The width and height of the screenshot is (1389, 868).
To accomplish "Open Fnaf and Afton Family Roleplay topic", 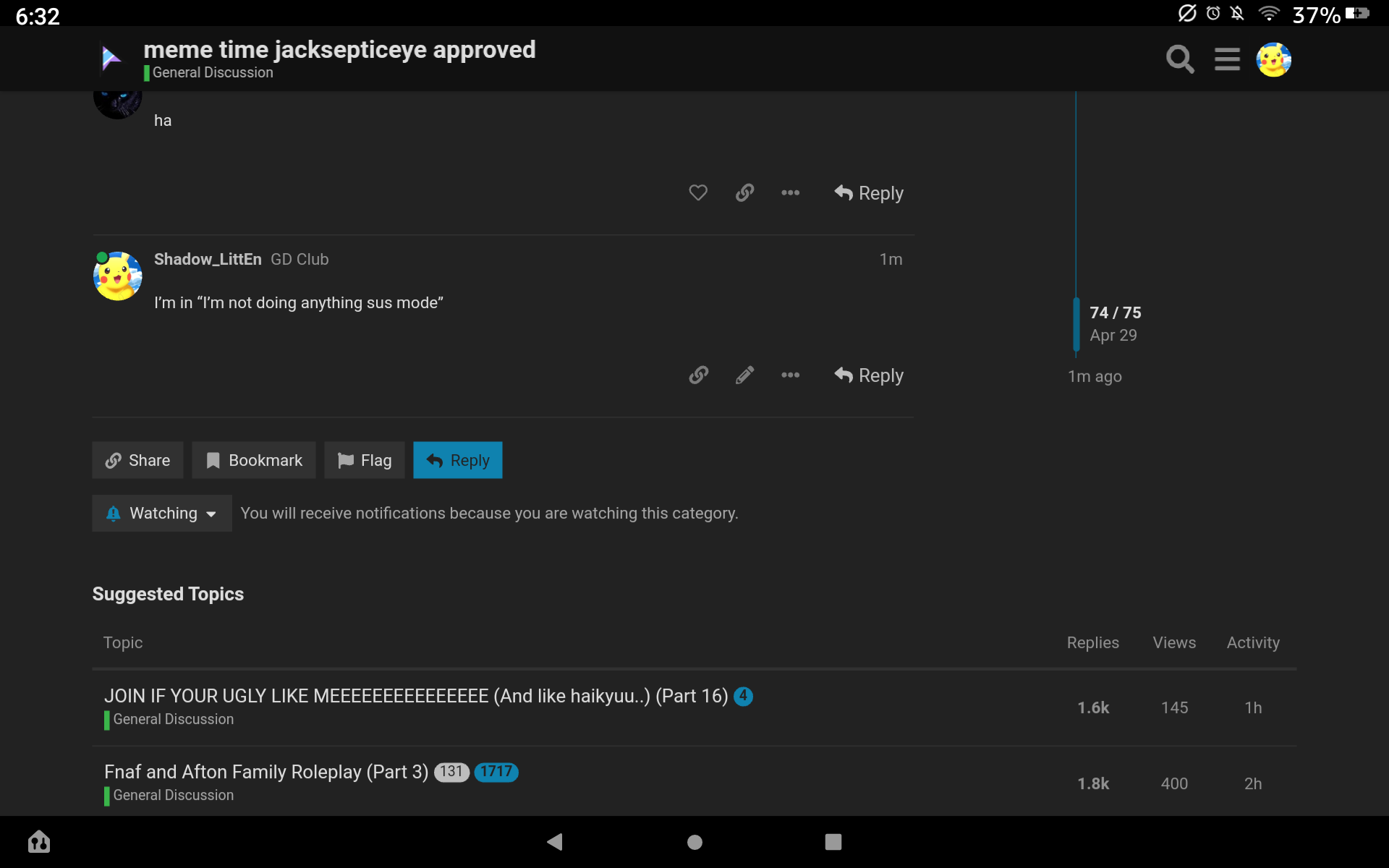I will coord(266,772).
